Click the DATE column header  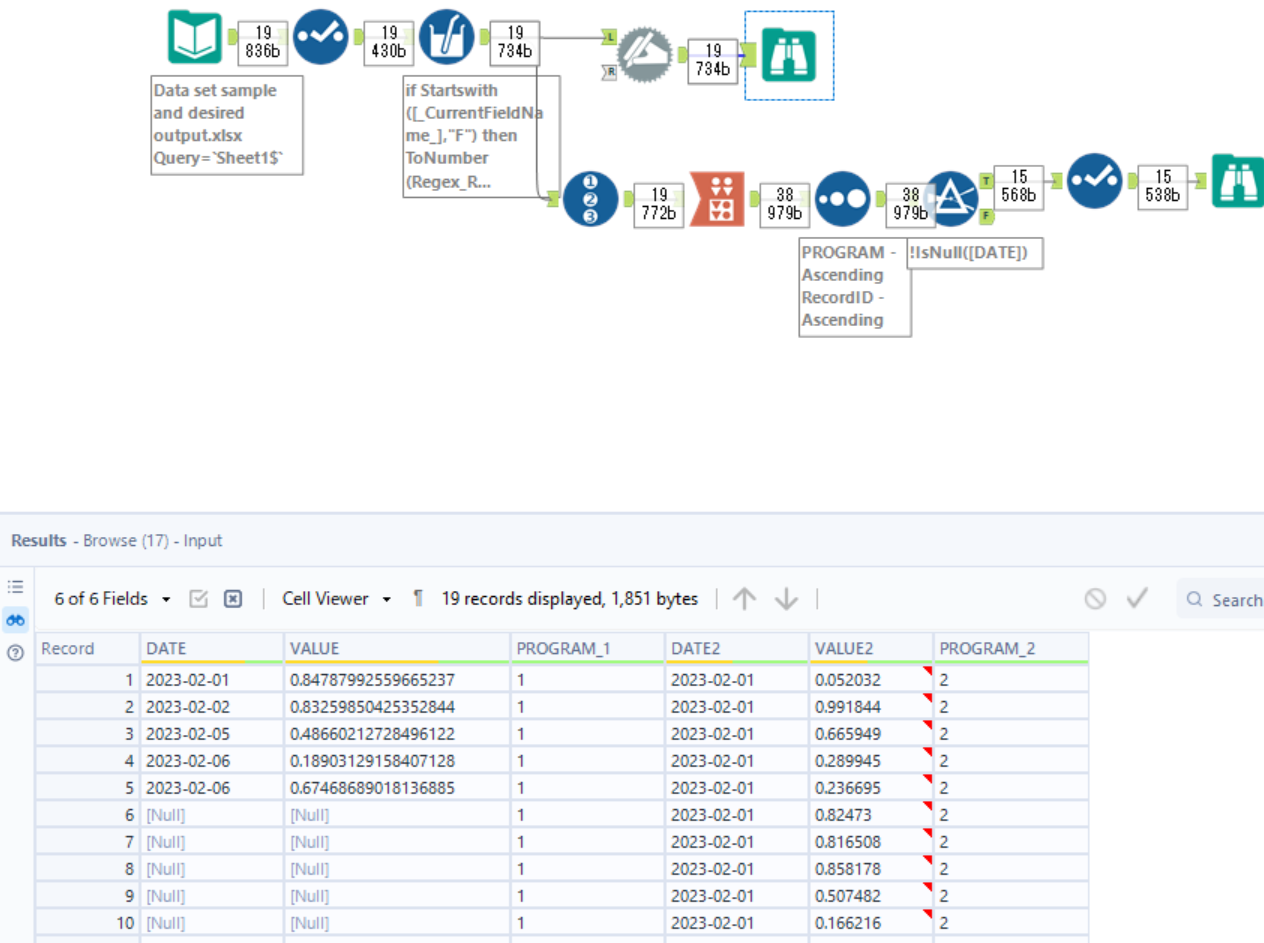point(165,647)
